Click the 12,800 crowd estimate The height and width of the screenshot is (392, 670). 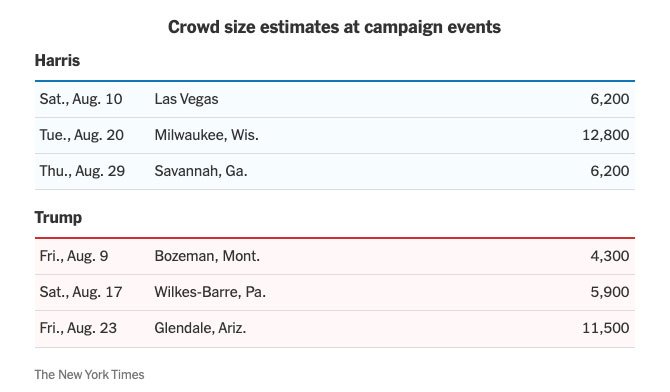605,135
